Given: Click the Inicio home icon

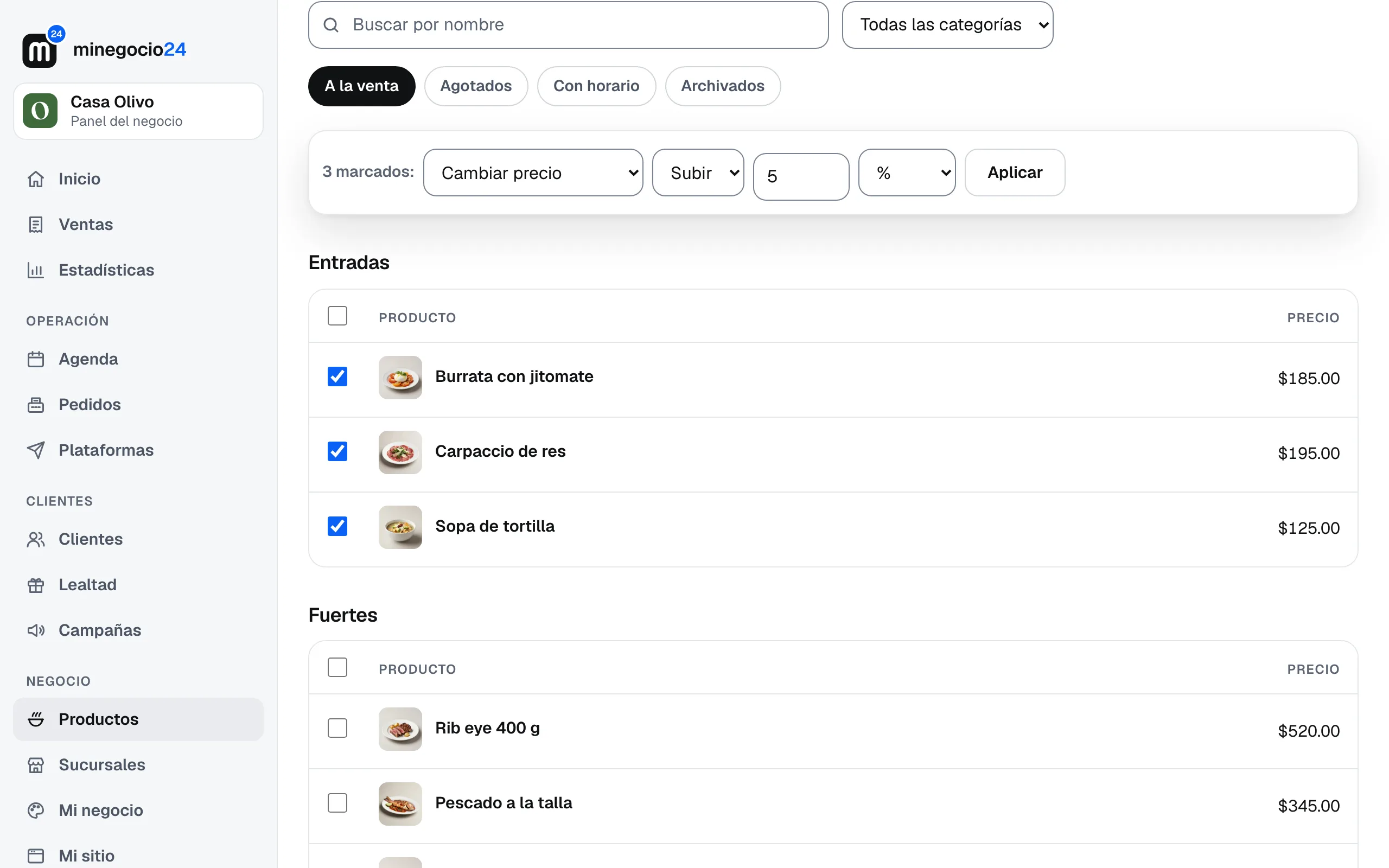Looking at the screenshot, I should (36, 179).
